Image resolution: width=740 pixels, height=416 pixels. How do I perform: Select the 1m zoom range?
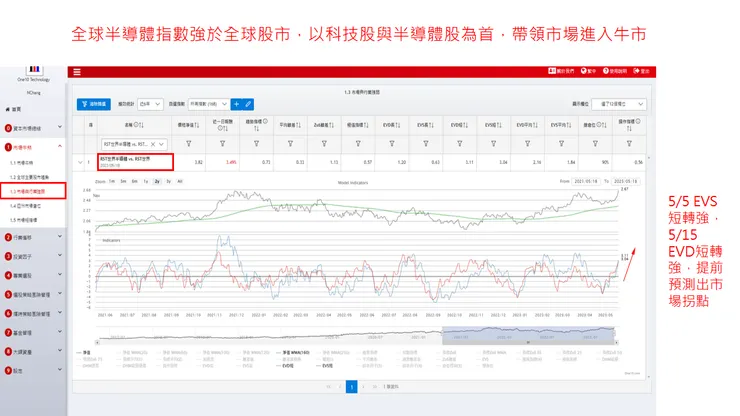coord(112,181)
